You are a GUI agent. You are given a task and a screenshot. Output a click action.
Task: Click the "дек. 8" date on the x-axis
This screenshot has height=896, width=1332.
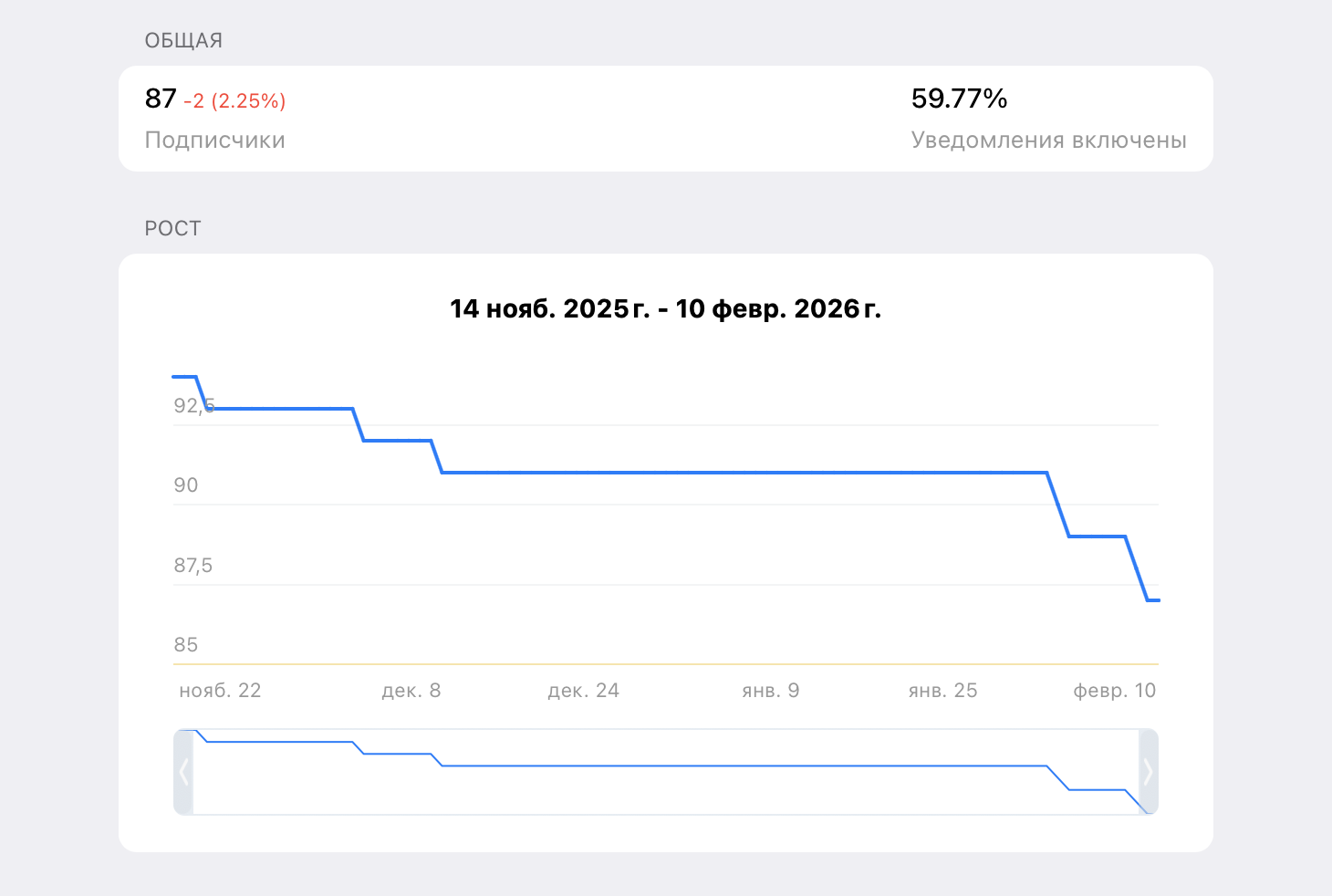coord(411,691)
